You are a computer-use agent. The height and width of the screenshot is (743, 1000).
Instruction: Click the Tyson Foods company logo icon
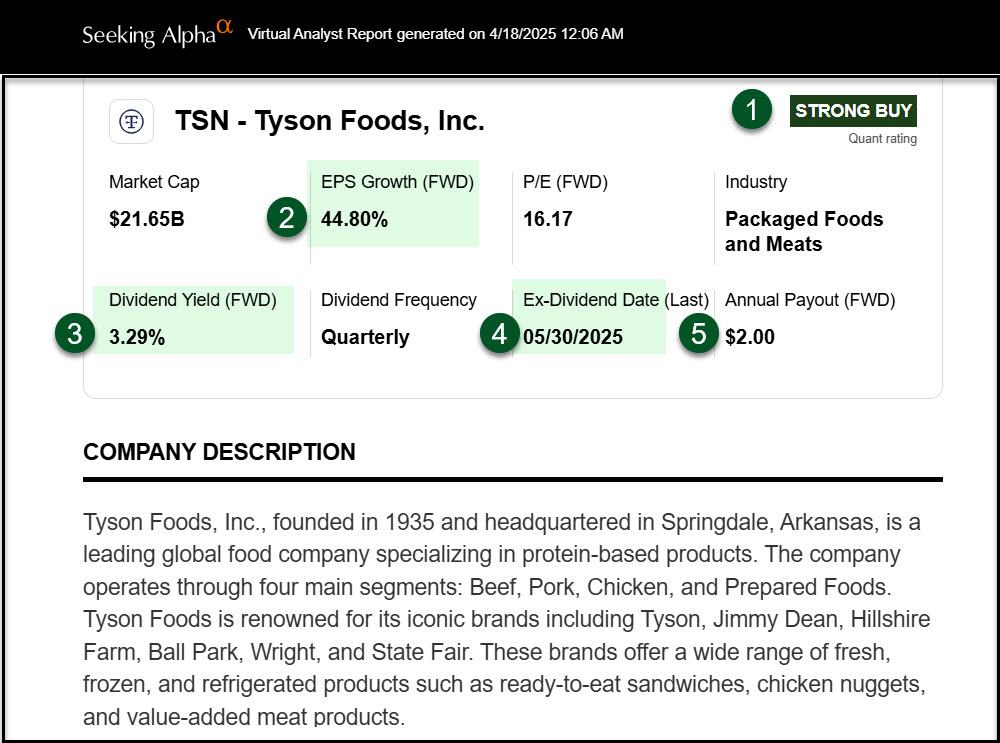(131, 121)
